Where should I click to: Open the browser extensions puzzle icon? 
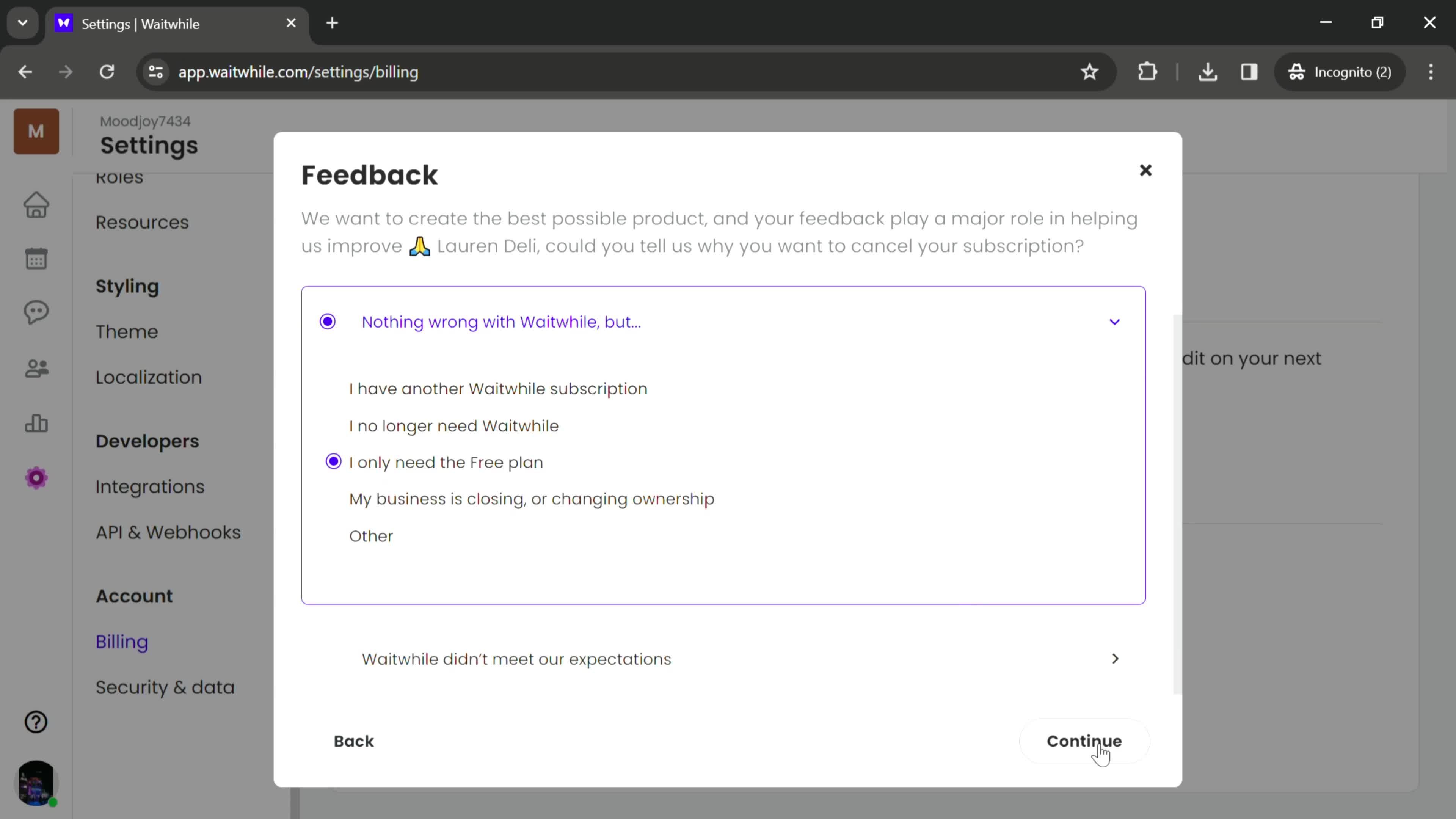(1147, 72)
